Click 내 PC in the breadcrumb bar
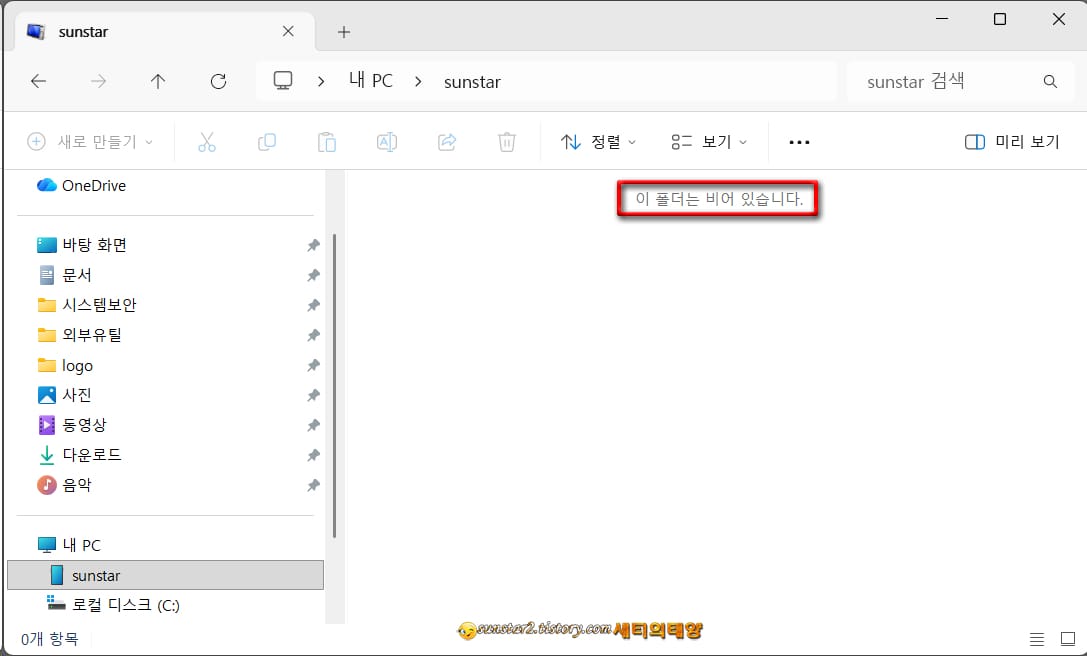The width and height of the screenshot is (1087, 656). (370, 81)
